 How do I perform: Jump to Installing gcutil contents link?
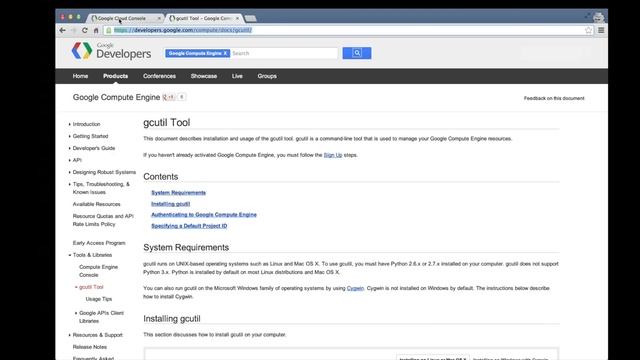(170, 204)
